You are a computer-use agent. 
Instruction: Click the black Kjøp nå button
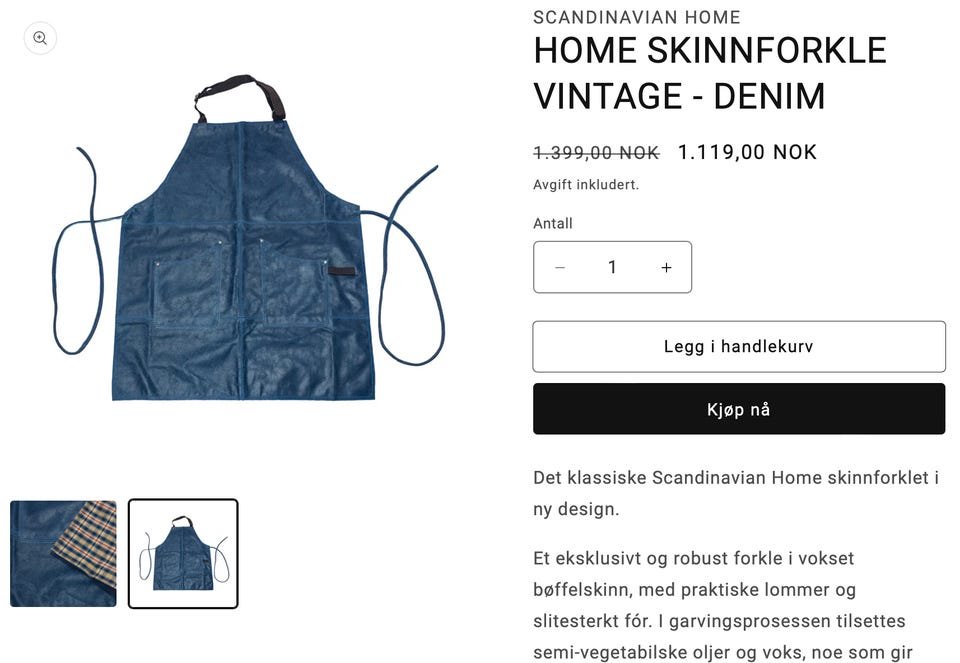[739, 409]
